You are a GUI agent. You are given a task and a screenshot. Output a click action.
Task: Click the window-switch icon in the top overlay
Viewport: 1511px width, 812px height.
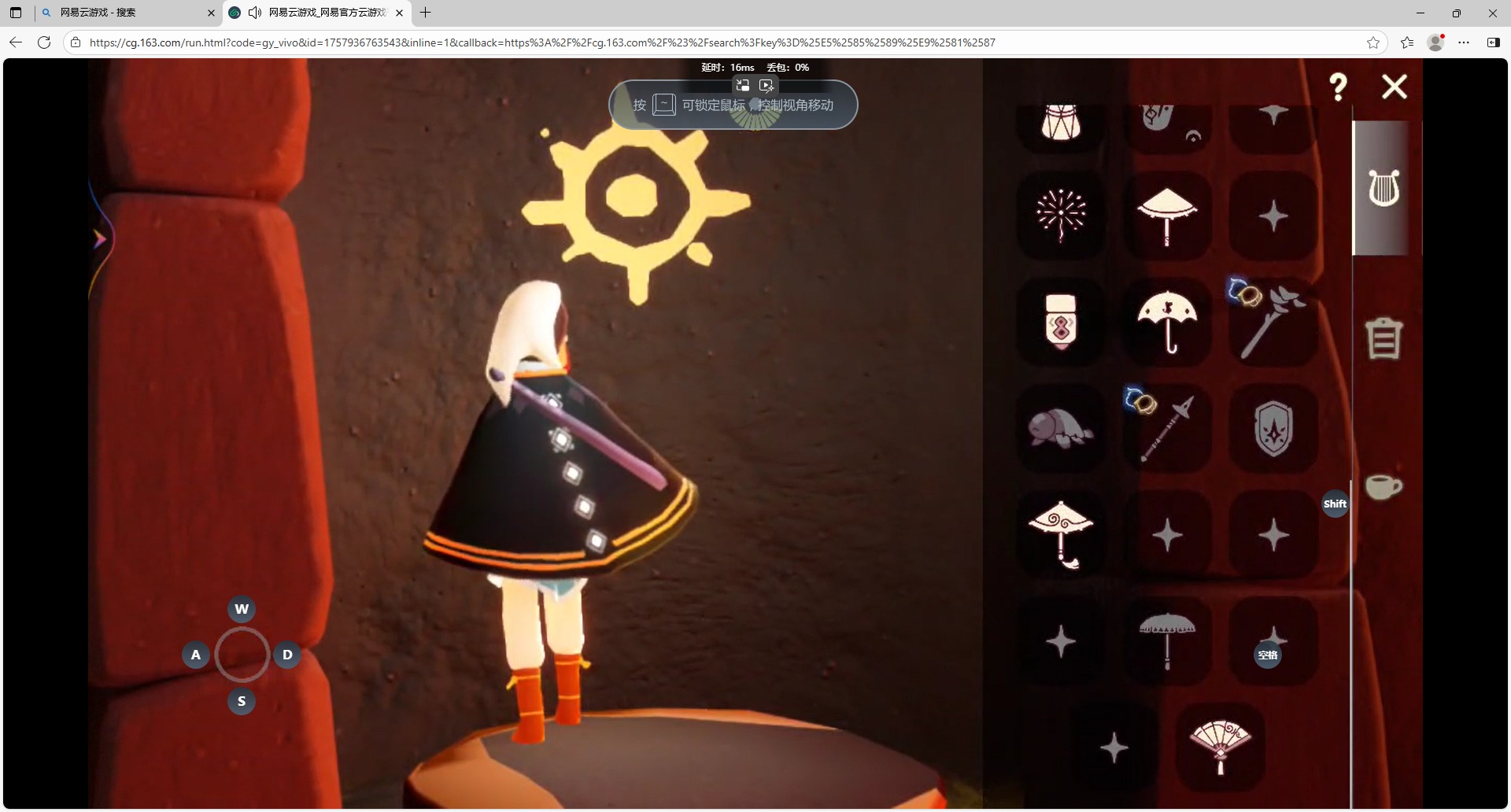743,86
